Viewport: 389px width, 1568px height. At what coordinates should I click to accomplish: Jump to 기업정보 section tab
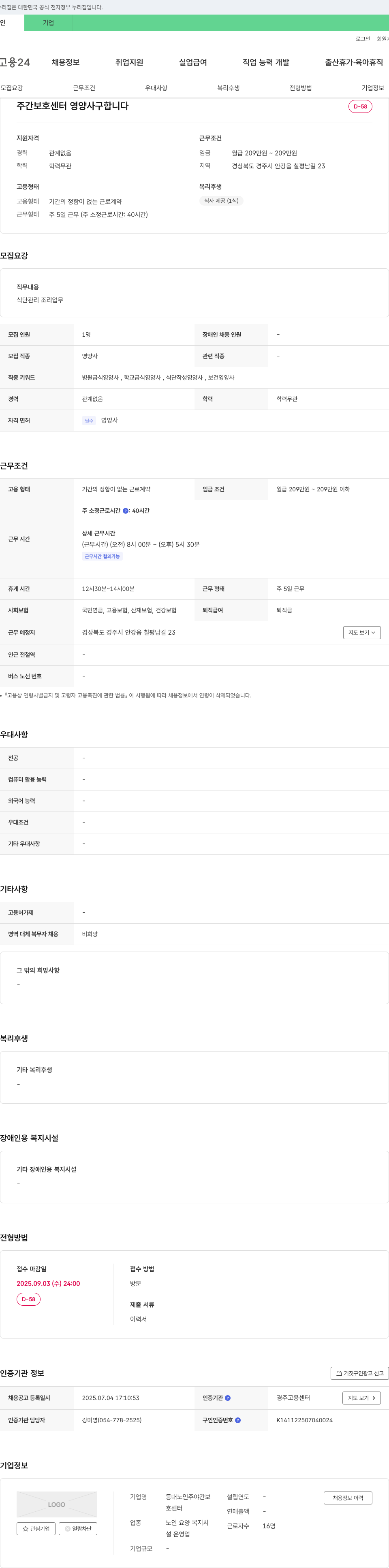[372, 88]
